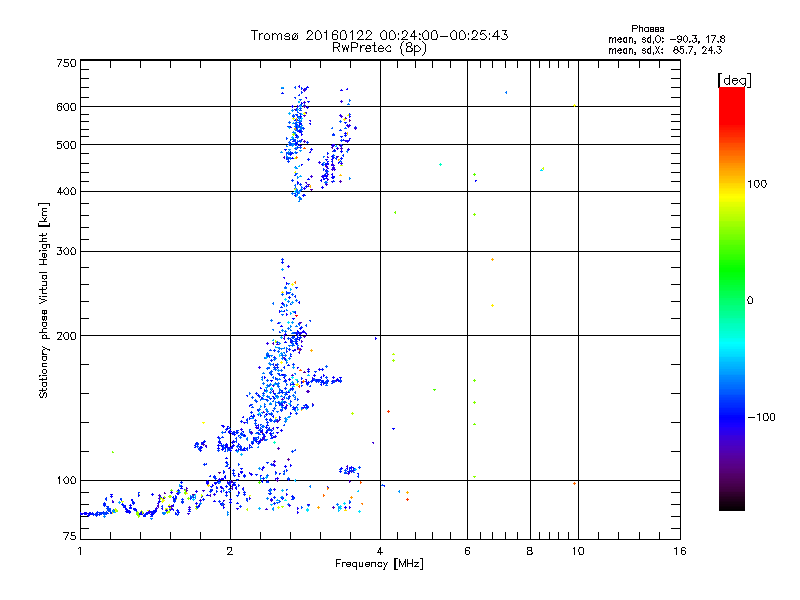Click the y-axis tick label "300"
This screenshot has width=800, height=600.
point(66,252)
